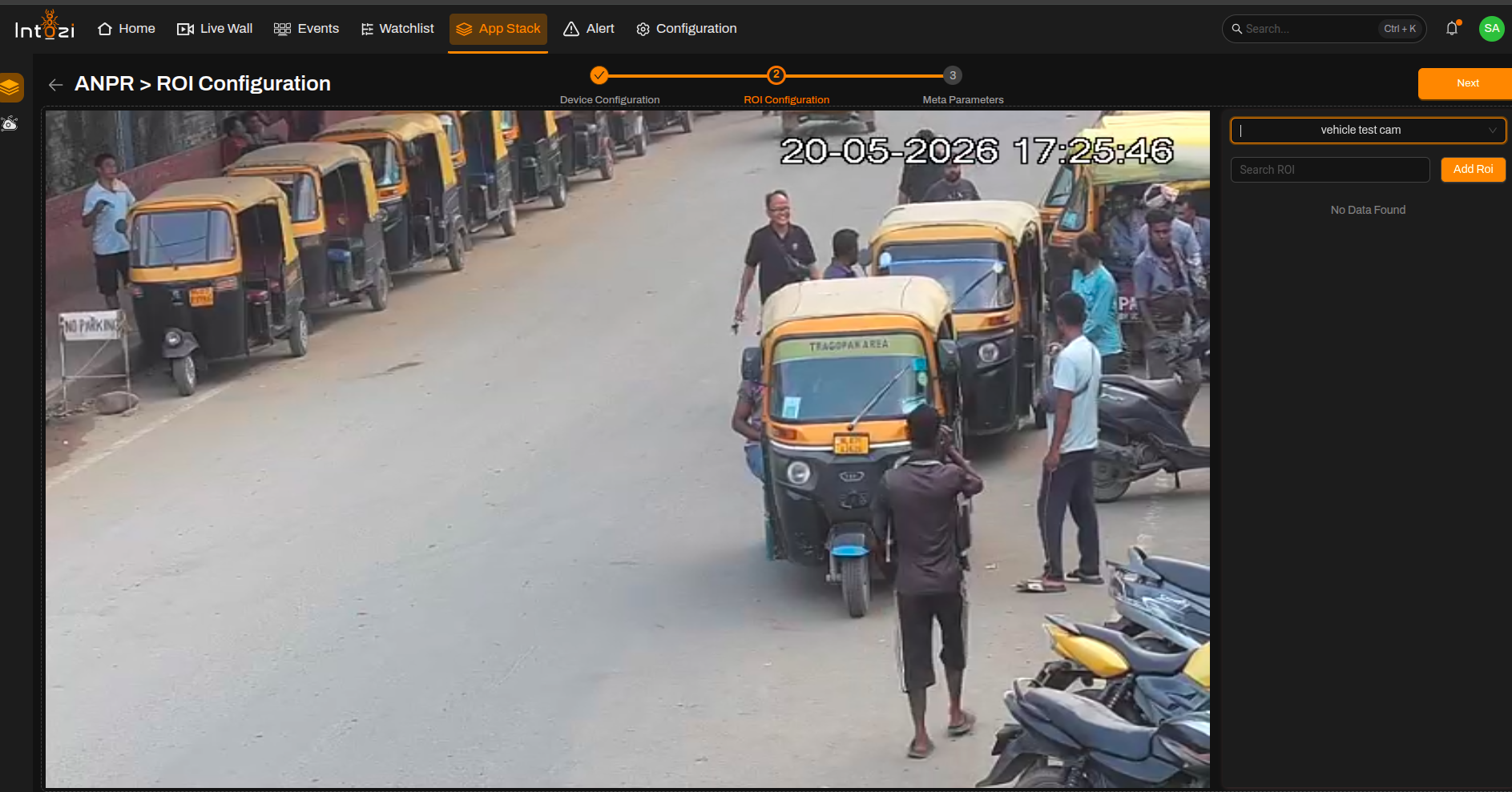Click the Home navigation item
This screenshot has height=792, width=1512.
point(127,29)
